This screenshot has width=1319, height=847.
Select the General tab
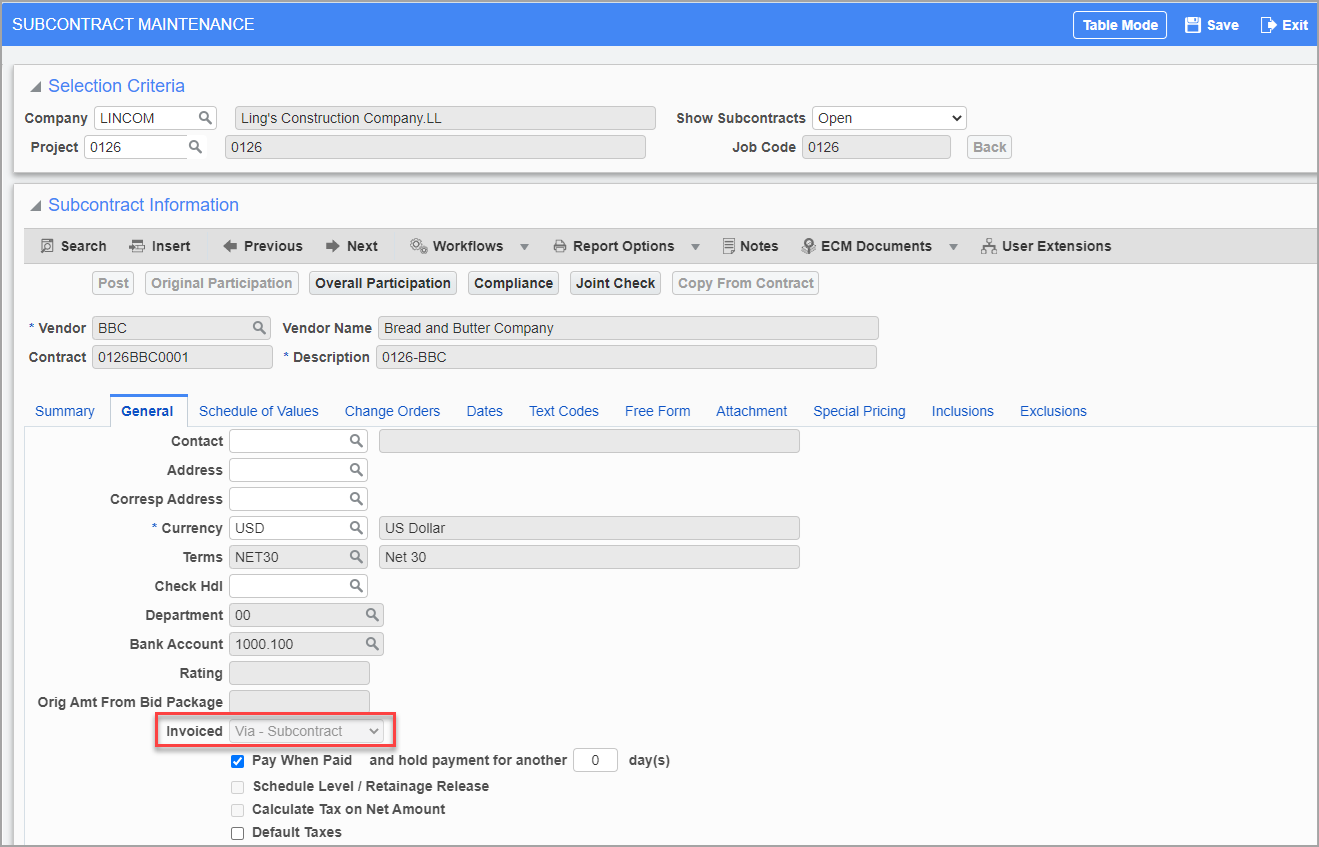point(148,411)
